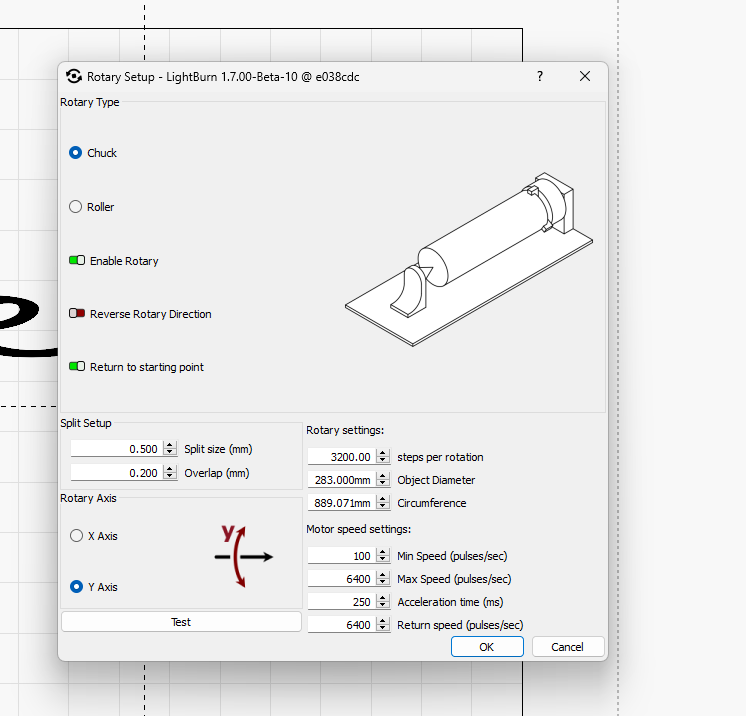746x716 pixels.
Task: Click the Split size value field
Action: point(117,449)
